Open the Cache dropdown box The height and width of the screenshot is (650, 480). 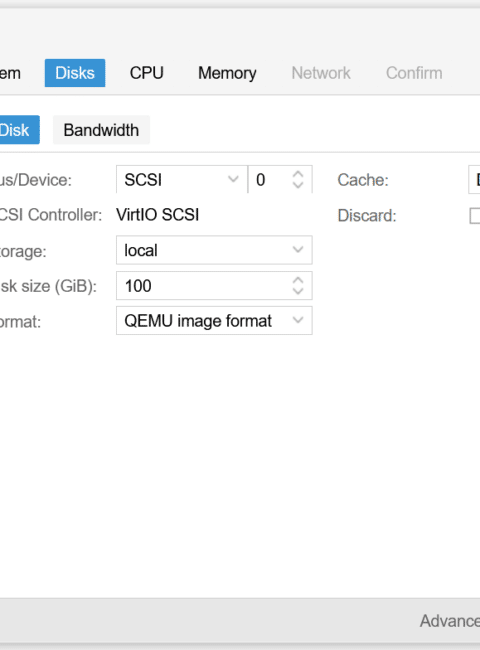tap(474, 180)
